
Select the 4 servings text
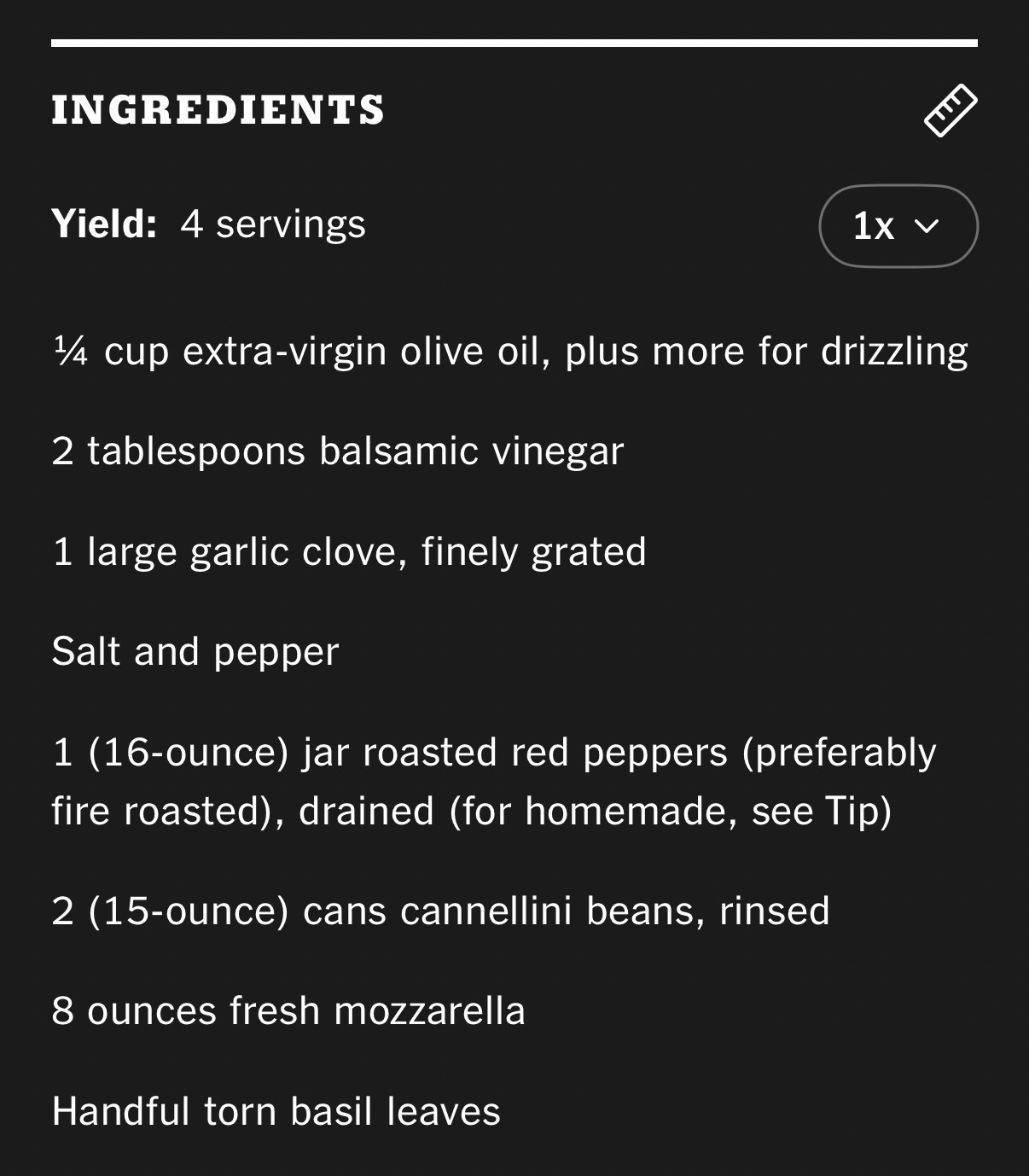[273, 224]
